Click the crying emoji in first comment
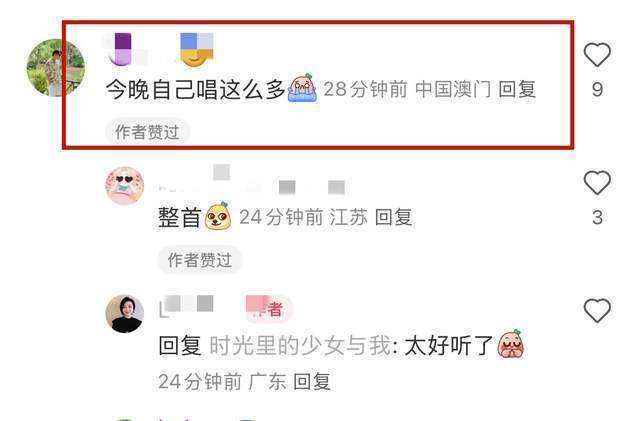The height and width of the screenshot is (421, 640). point(302,88)
